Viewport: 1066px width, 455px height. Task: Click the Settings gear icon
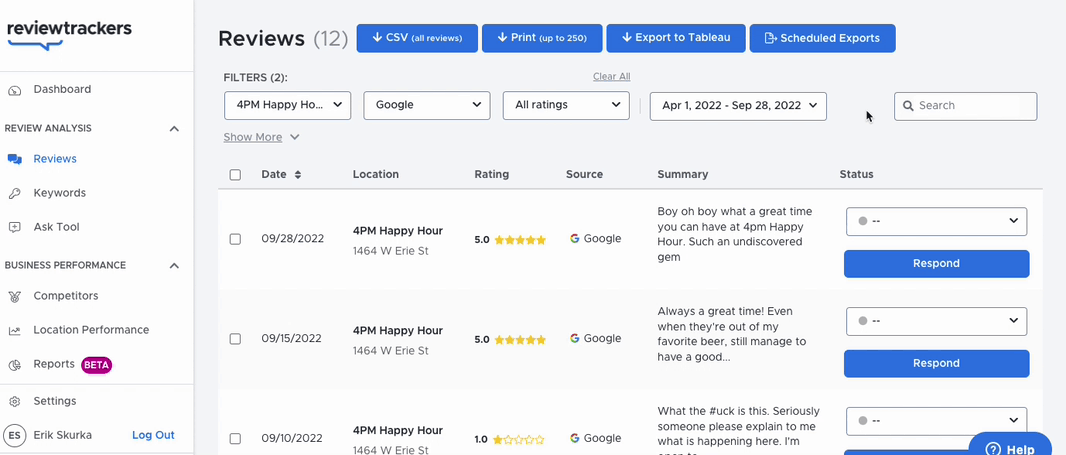(x=14, y=401)
